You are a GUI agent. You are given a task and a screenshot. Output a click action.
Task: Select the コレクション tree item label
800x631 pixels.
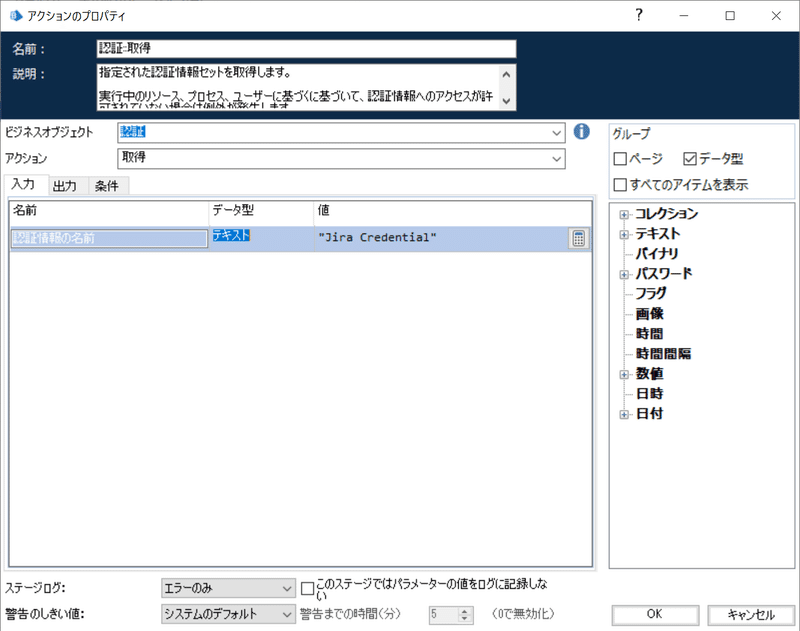click(666, 214)
